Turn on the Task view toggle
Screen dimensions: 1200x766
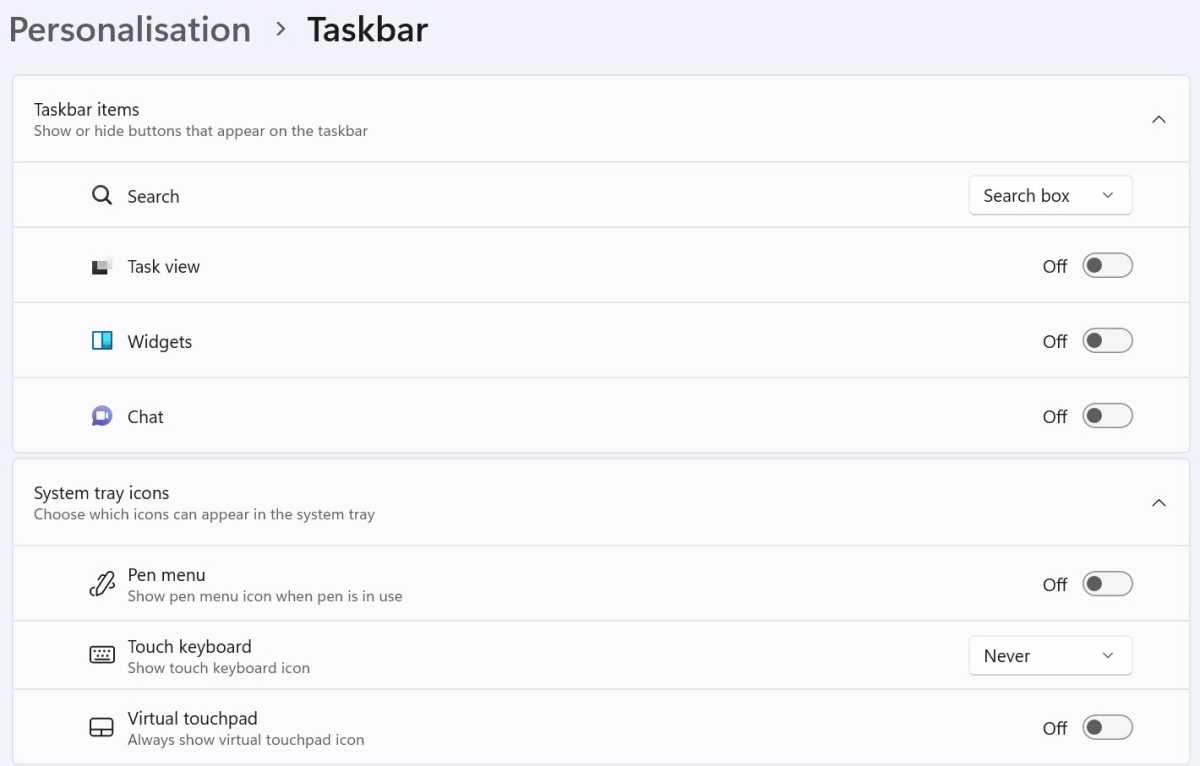(x=1107, y=266)
